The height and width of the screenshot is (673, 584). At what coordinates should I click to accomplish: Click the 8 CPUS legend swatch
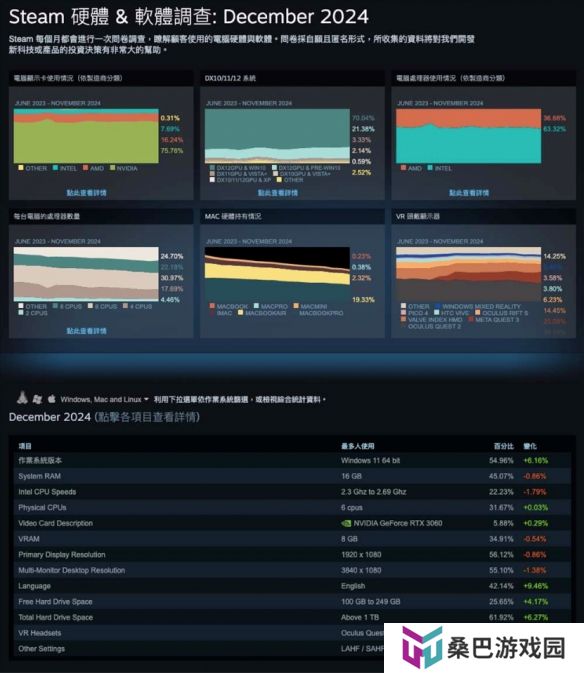pyautogui.click(x=55, y=306)
